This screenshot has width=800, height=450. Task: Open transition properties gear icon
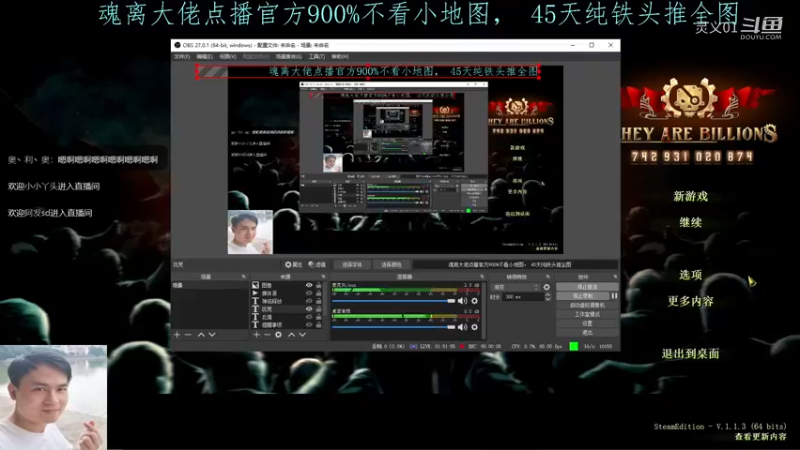click(546, 287)
